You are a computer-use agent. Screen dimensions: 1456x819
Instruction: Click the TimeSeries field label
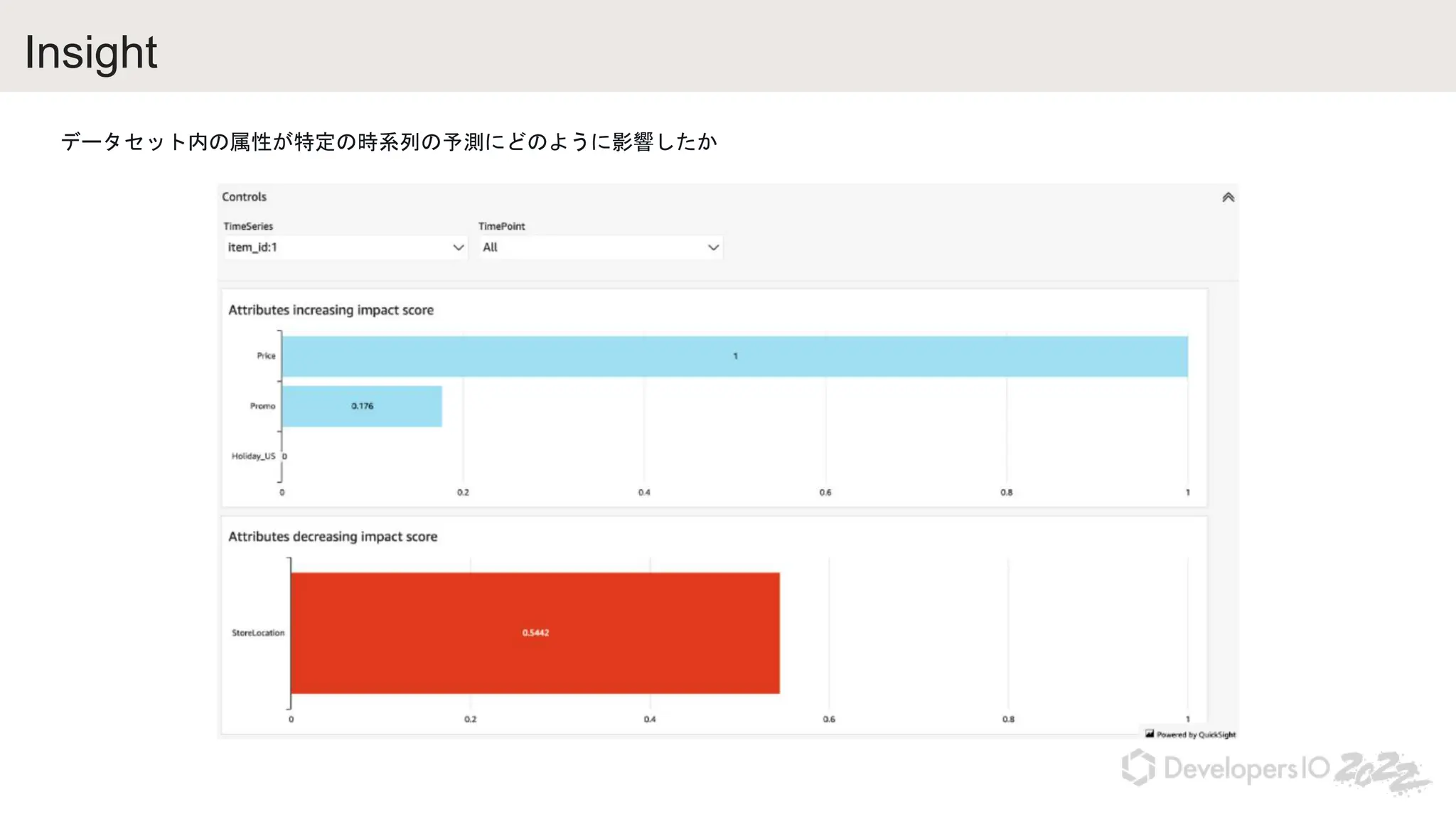pos(248,226)
